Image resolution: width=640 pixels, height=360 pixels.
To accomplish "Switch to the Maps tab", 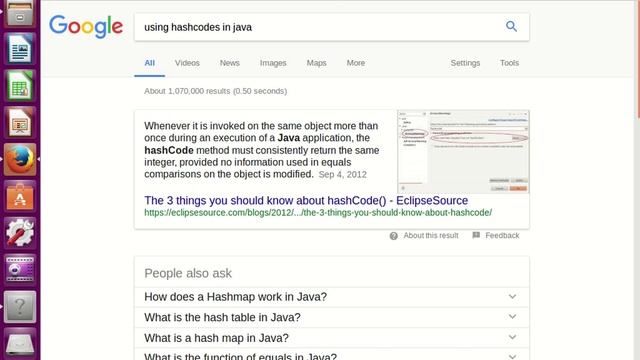I will point(316,63).
